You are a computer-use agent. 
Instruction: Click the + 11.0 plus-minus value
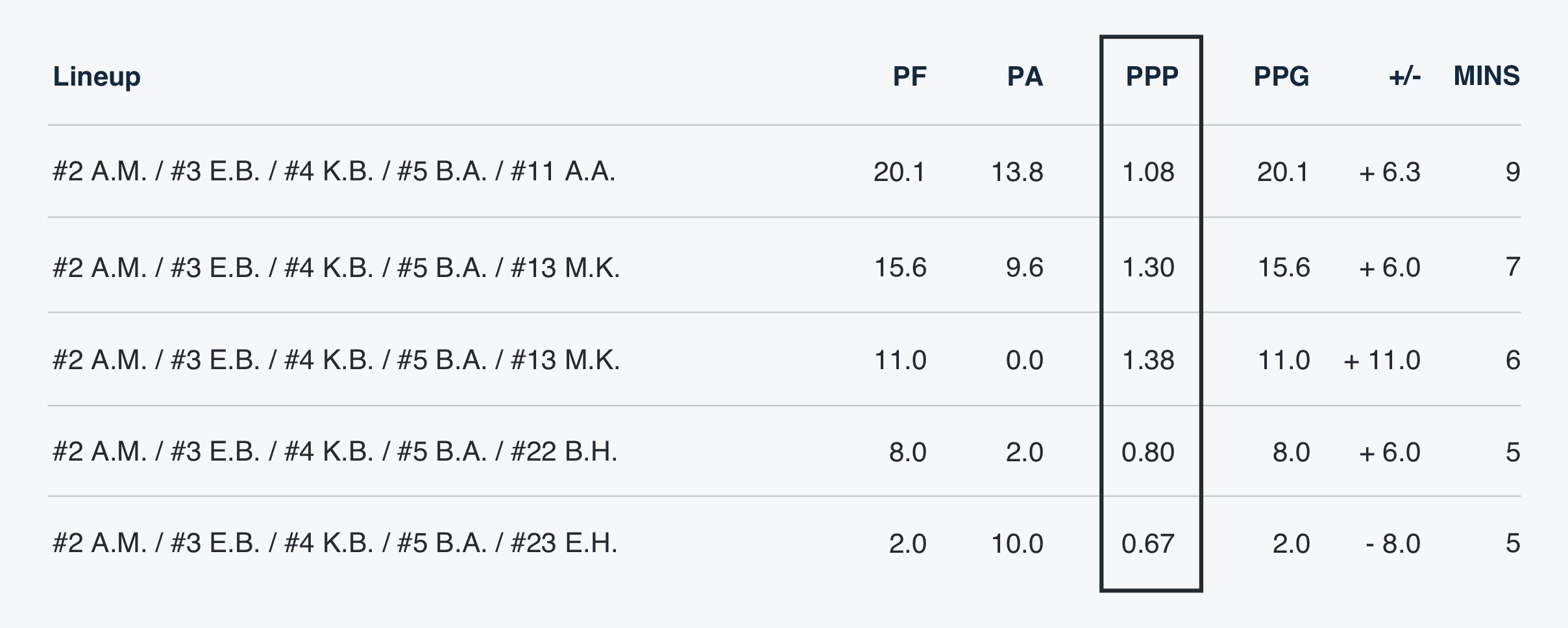[x=1382, y=360]
